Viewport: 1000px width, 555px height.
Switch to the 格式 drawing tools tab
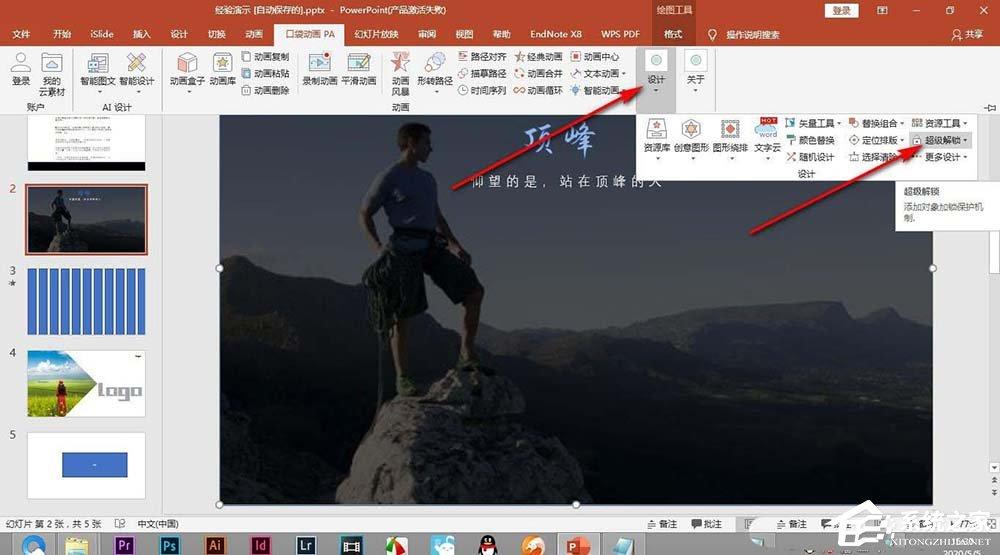(x=673, y=34)
